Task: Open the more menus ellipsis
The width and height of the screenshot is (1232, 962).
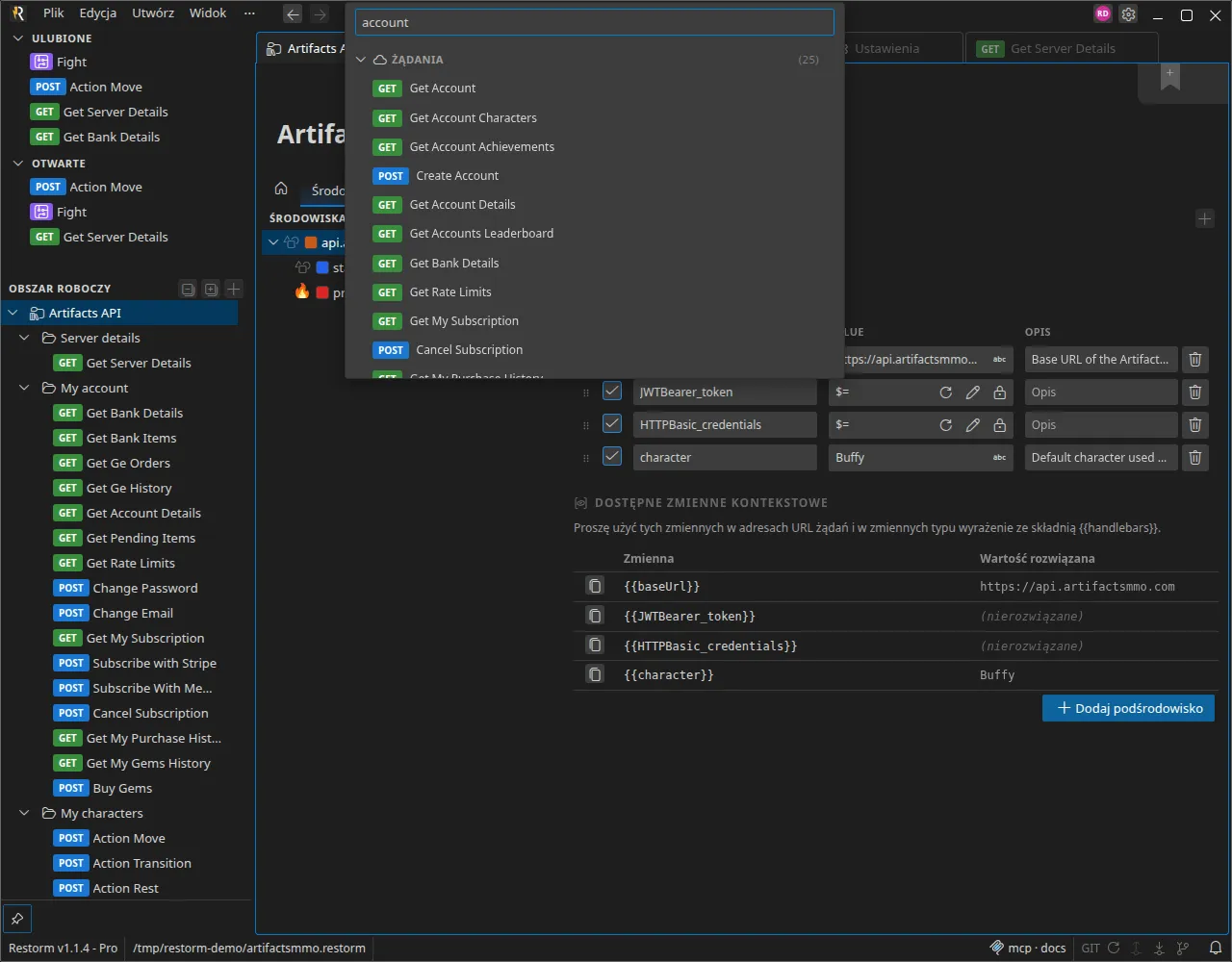Action: coord(249,13)
